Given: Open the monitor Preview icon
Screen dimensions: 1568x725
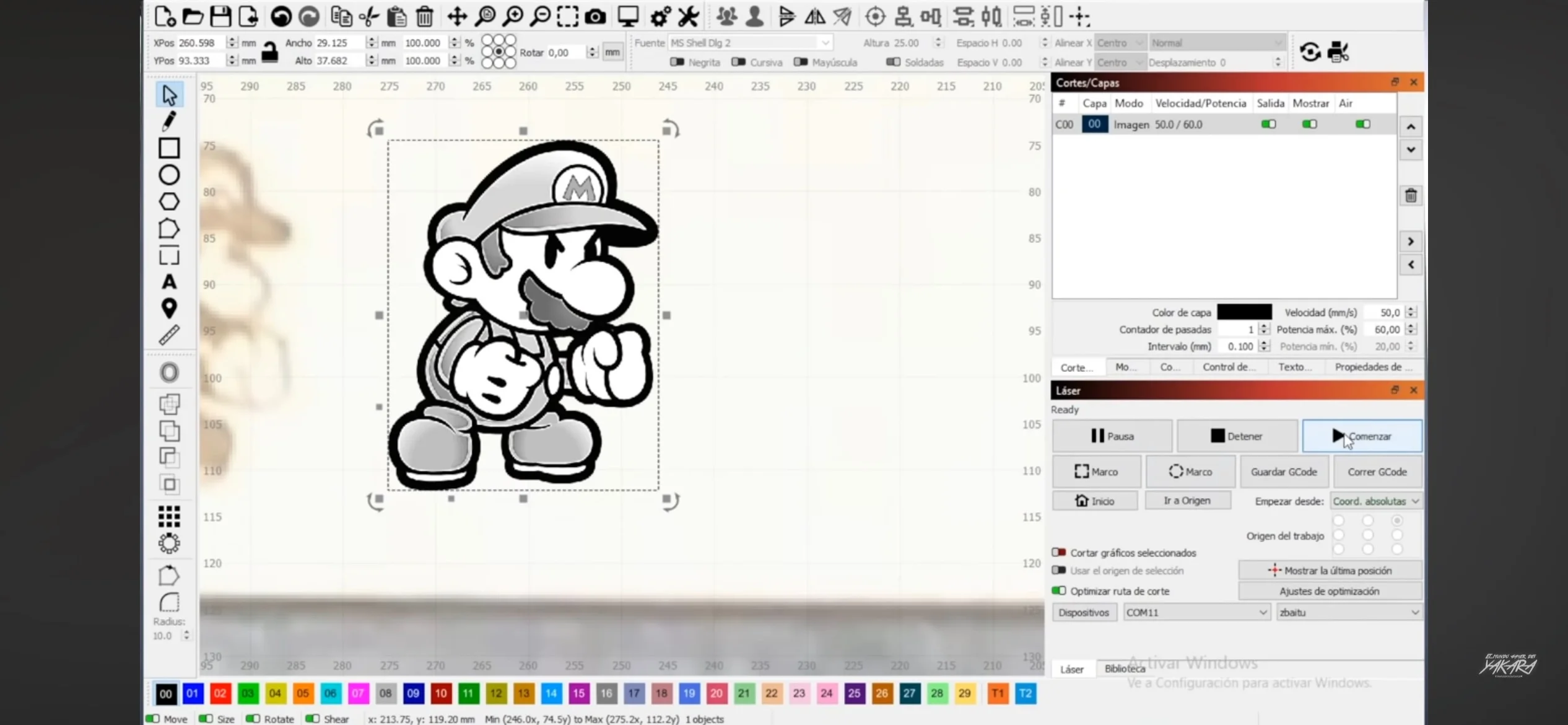Looking at the screenshot, I should click(x=628, y=17).
